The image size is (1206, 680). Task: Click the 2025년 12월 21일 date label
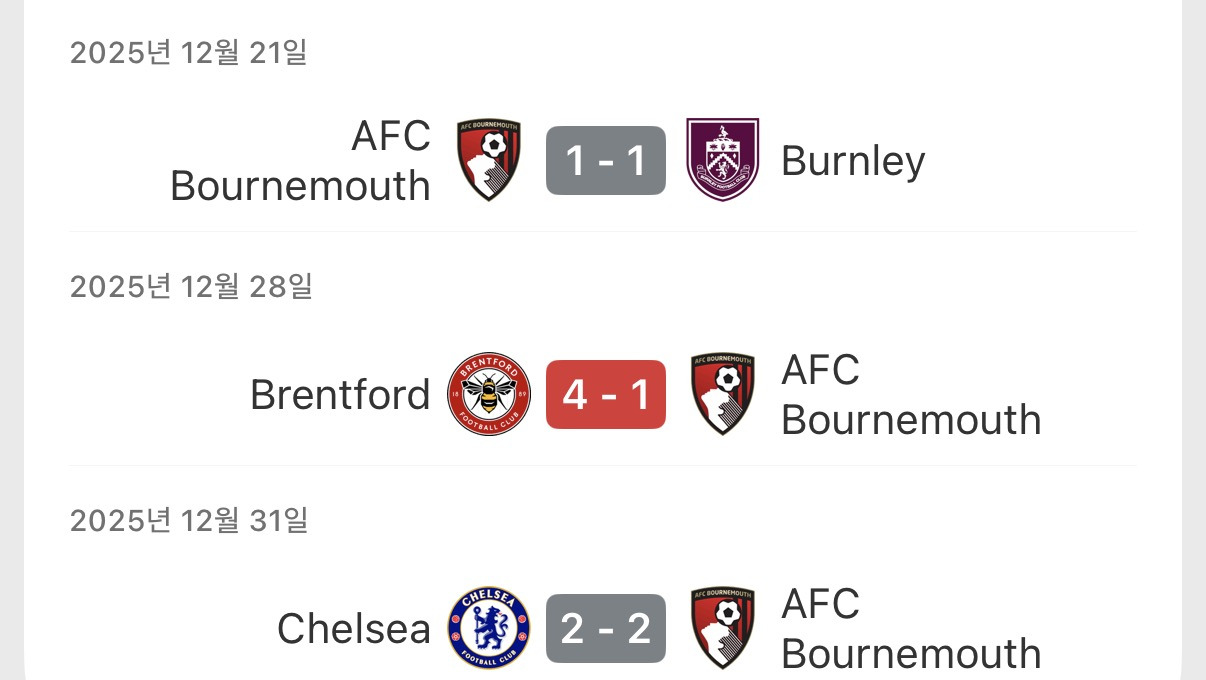click(188, 53)
